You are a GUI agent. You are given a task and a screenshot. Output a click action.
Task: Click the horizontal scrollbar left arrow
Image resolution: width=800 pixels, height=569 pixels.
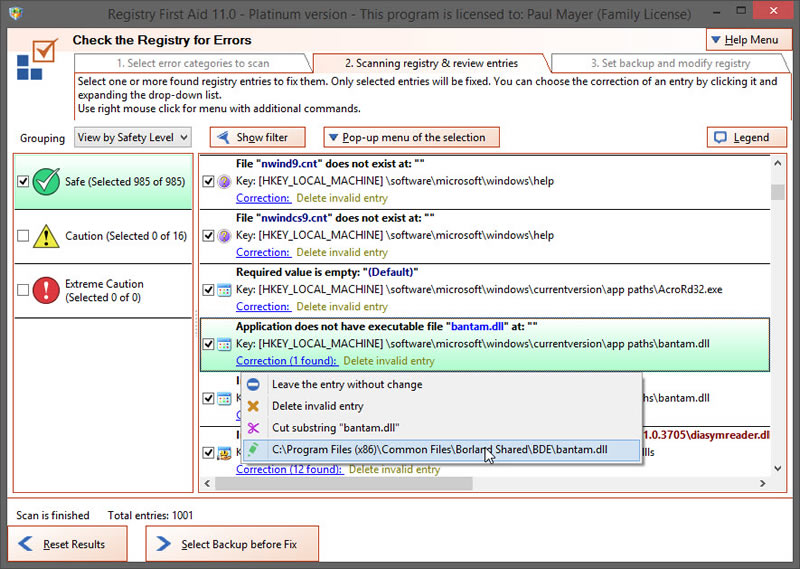point(207,483)
